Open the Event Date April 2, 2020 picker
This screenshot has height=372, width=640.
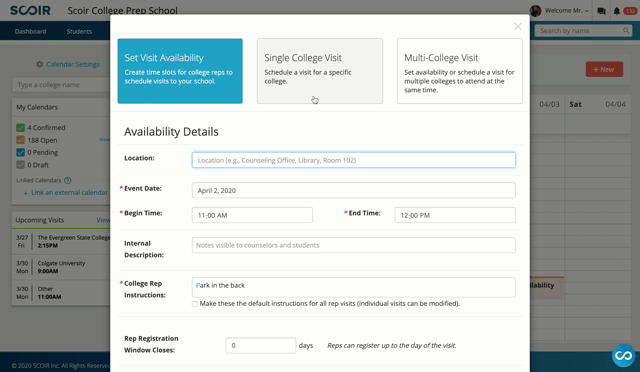click(353, 190)
